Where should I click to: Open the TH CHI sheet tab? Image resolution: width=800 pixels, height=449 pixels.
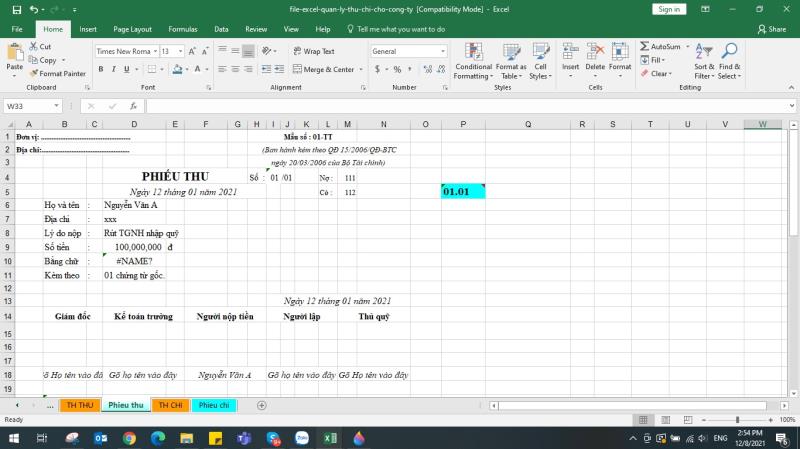169,405
